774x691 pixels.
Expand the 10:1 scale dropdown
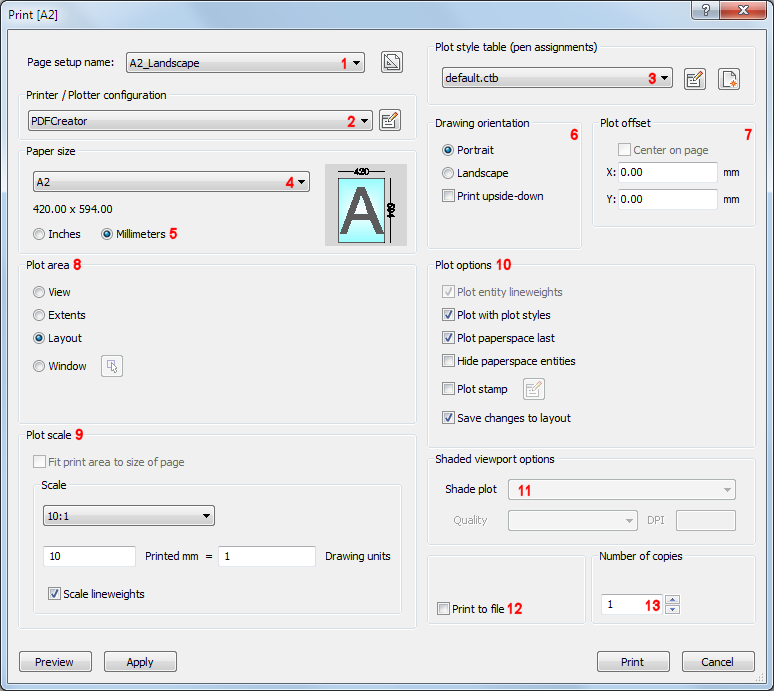point(207,516)
